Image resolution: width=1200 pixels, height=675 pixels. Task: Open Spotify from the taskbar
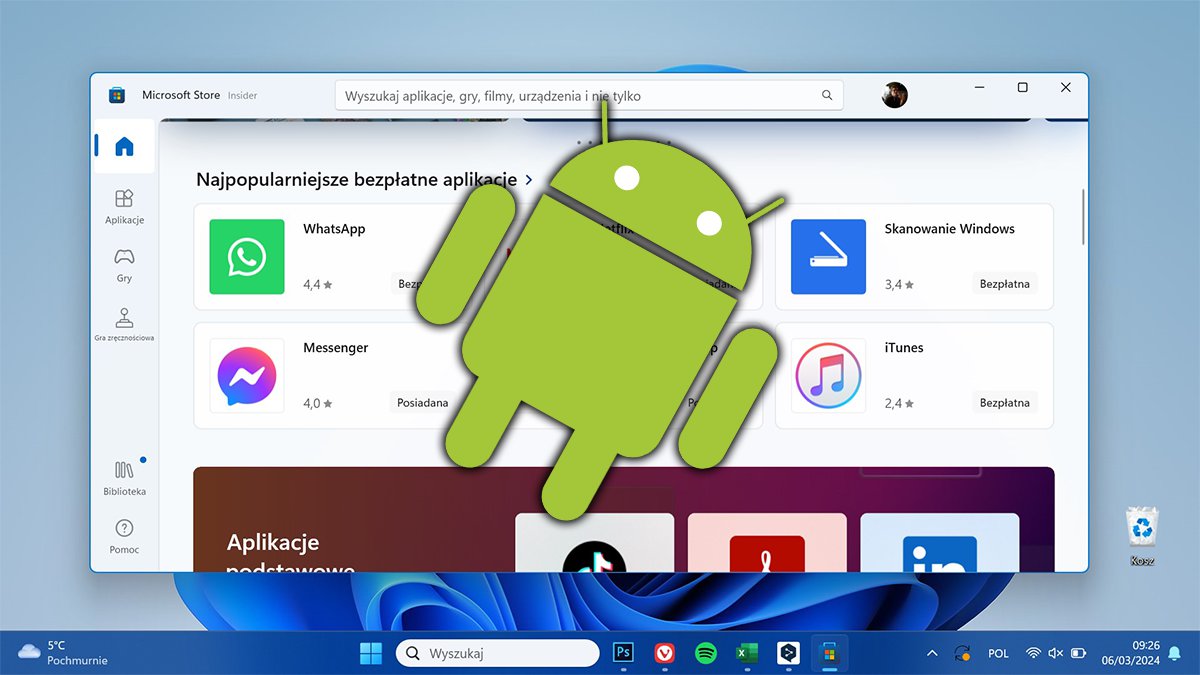click(705, 653)
